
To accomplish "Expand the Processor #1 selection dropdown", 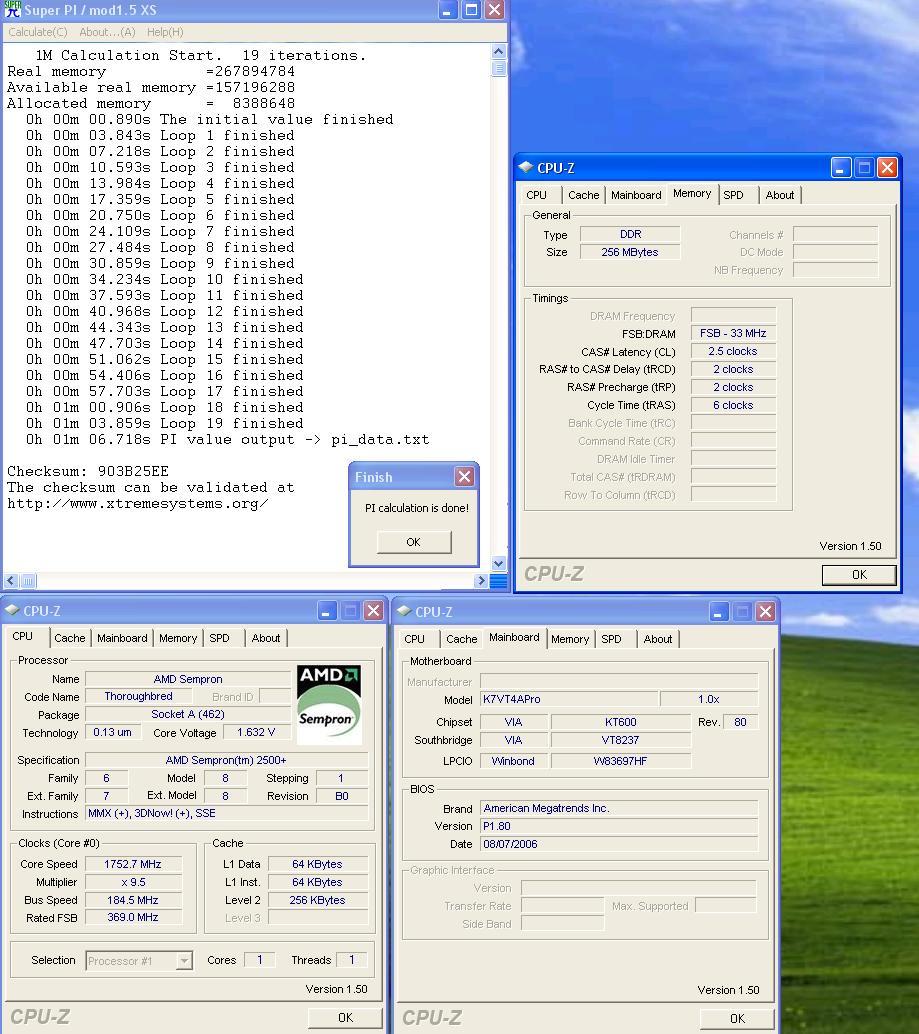I will (185, 961).
